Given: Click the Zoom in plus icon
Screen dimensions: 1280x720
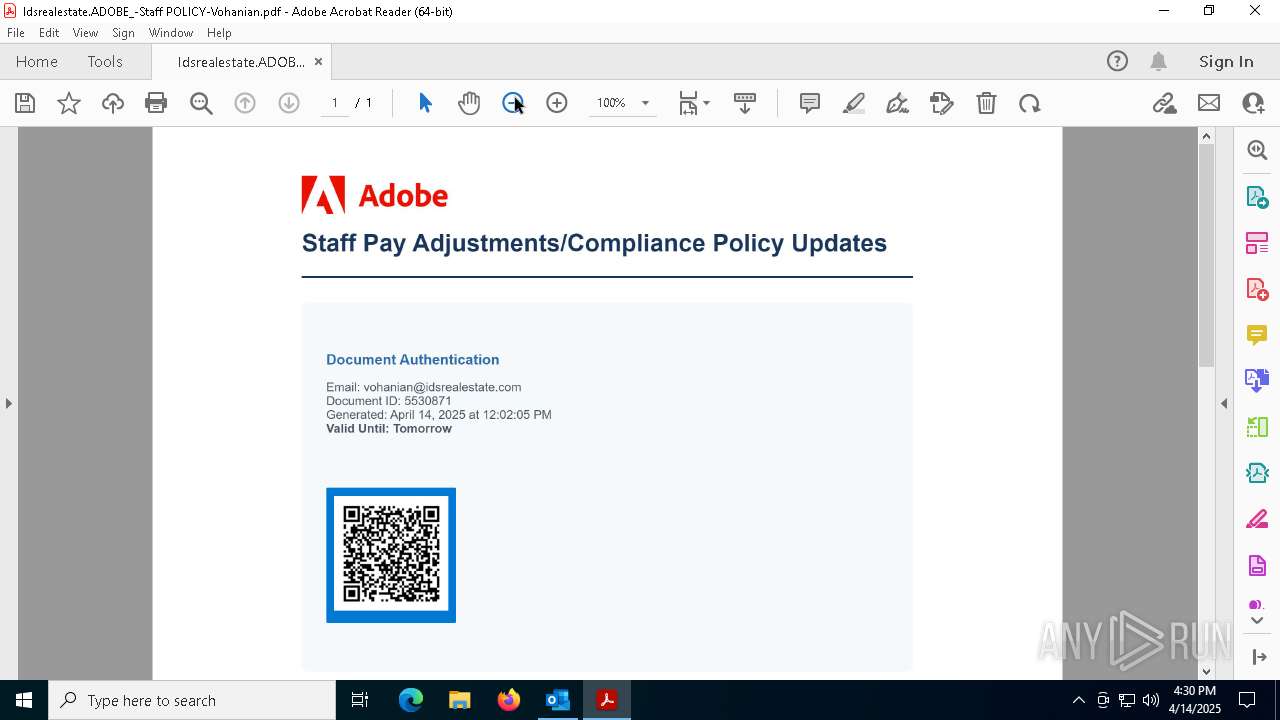Looking at the screenshot, I should (557, 103).
